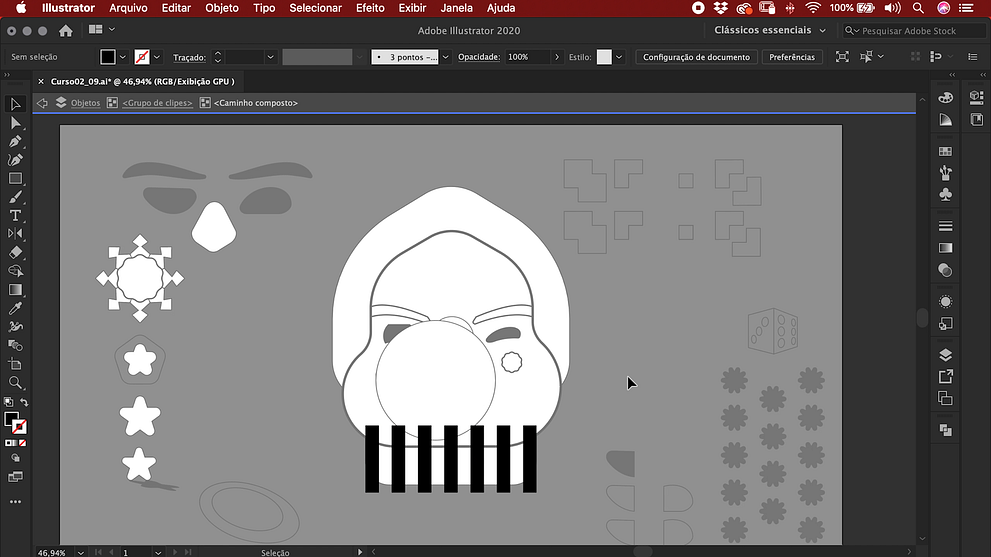Click the Preferências button
The width and height of the screenshot is (991, 557).
792,57
